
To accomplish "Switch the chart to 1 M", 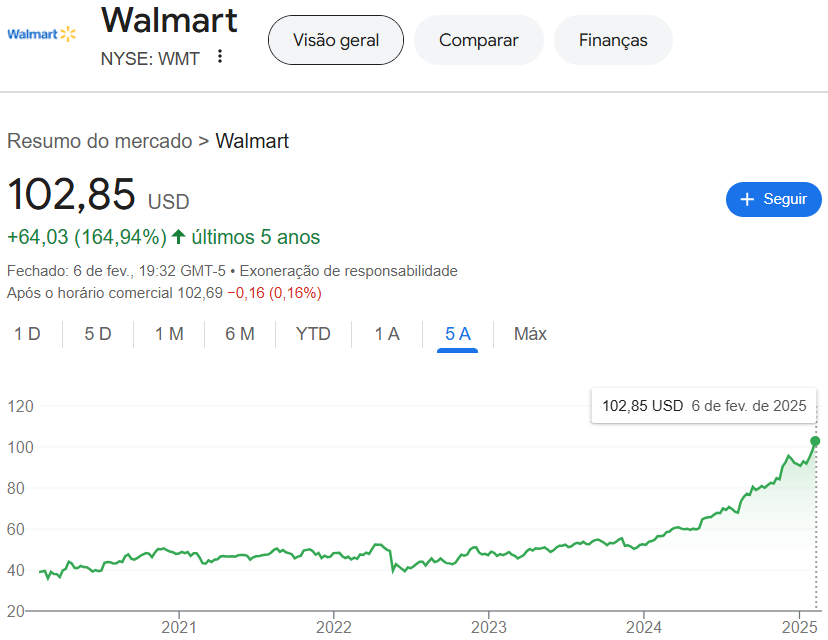I will 169,334.
